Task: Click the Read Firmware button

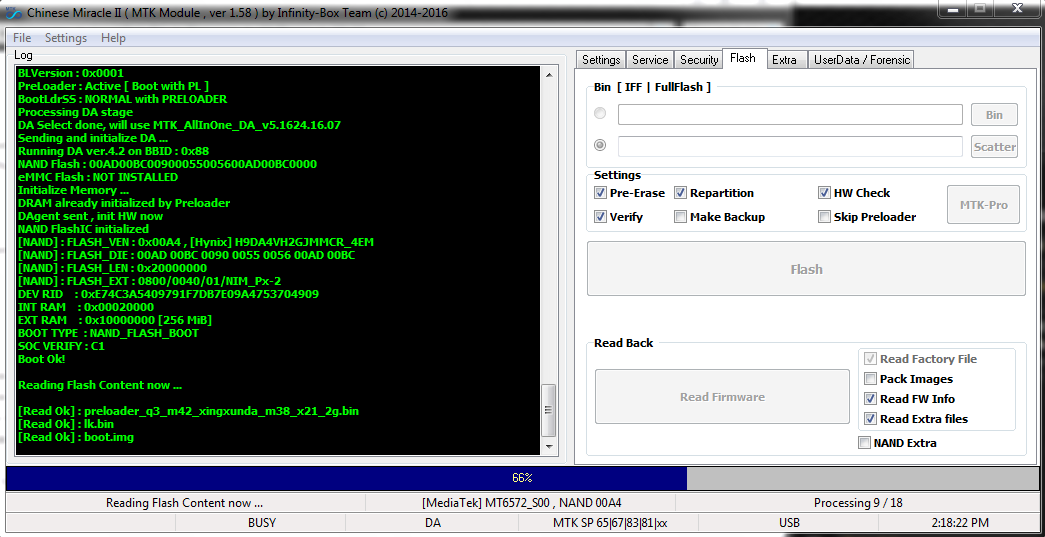Action: (x=722, y=396)
